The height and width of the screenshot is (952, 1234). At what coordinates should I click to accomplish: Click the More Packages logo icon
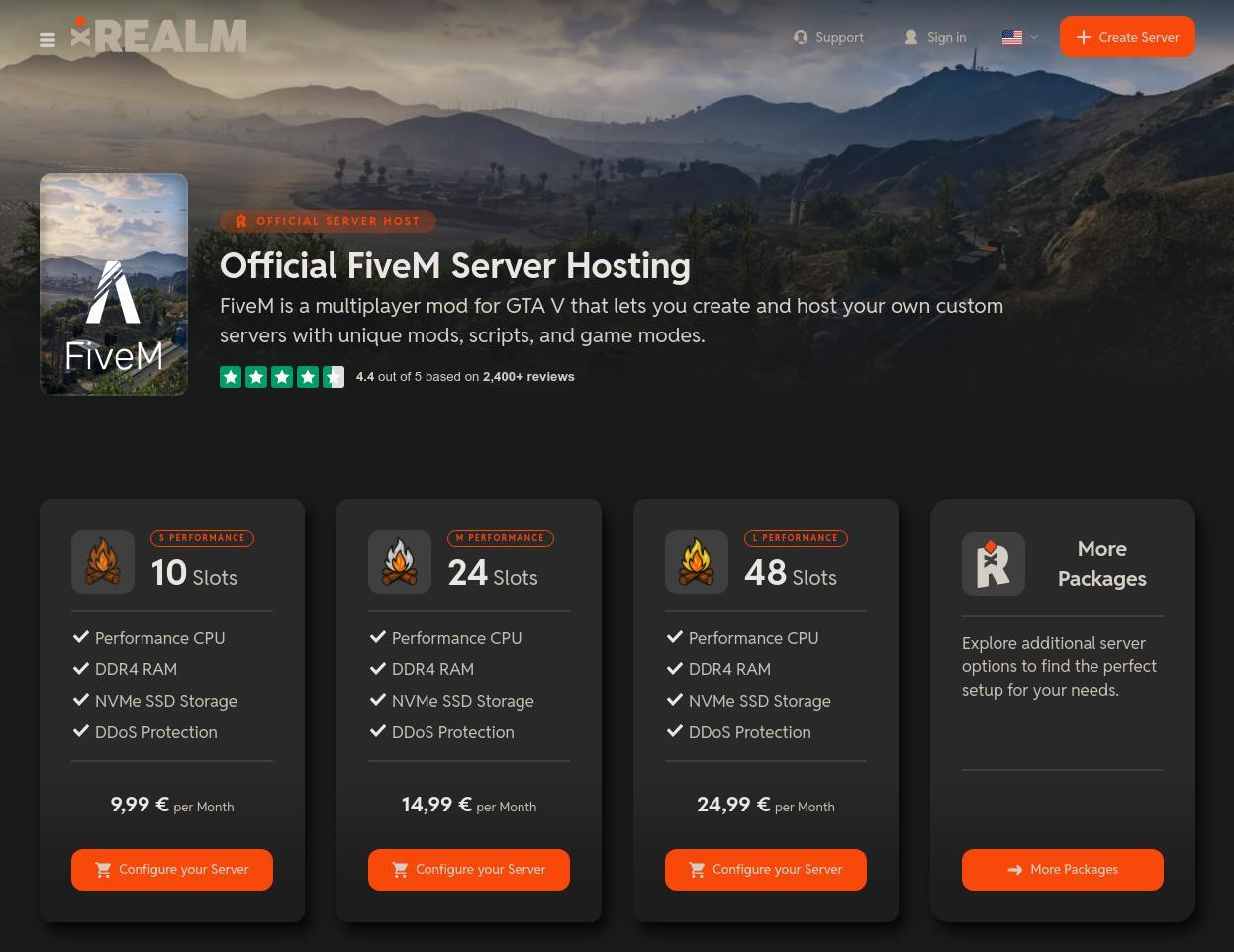pos(994,564)
